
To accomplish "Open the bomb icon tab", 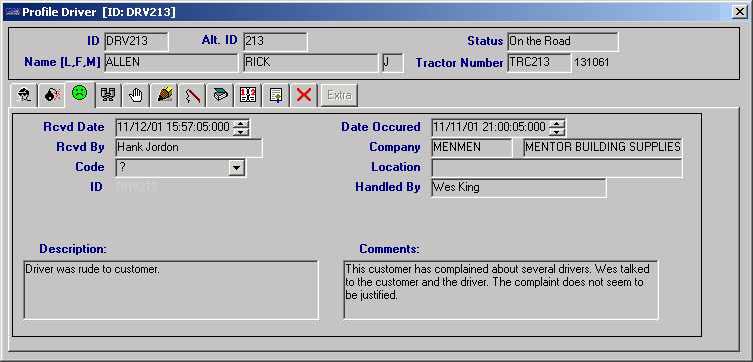I will [x=52, y=95].
